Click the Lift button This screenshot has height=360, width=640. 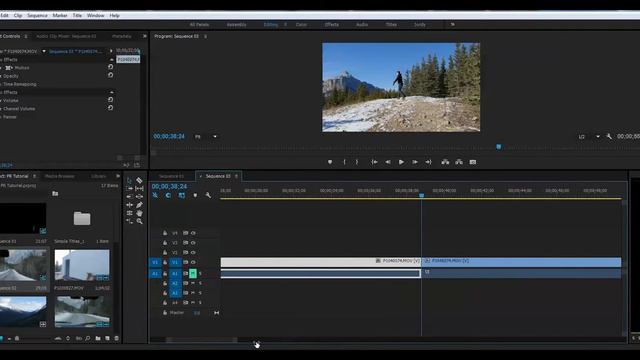[445, 162]
